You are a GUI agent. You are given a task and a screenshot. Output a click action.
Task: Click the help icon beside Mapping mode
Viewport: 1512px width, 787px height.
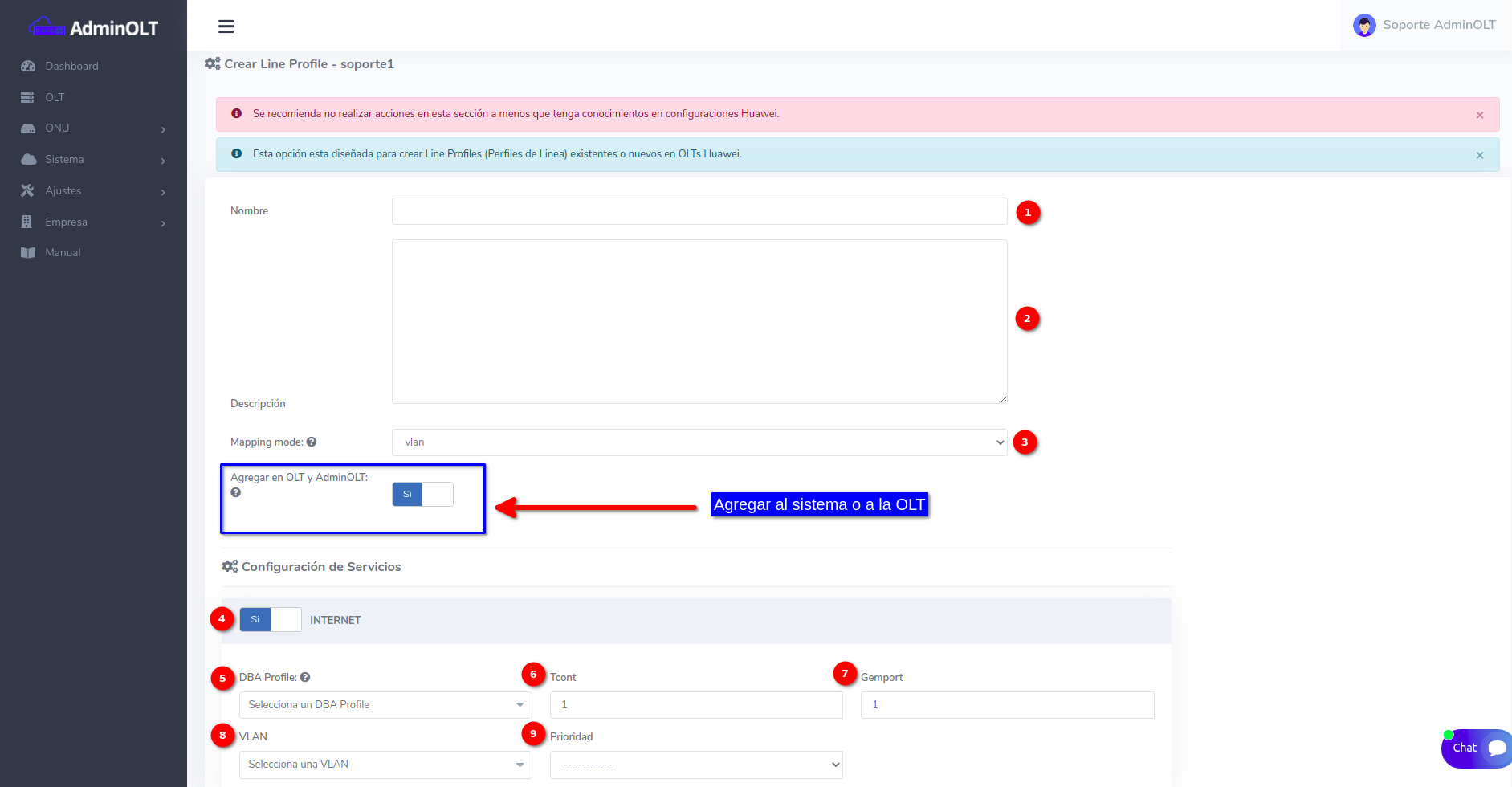[x=312, y=442]
